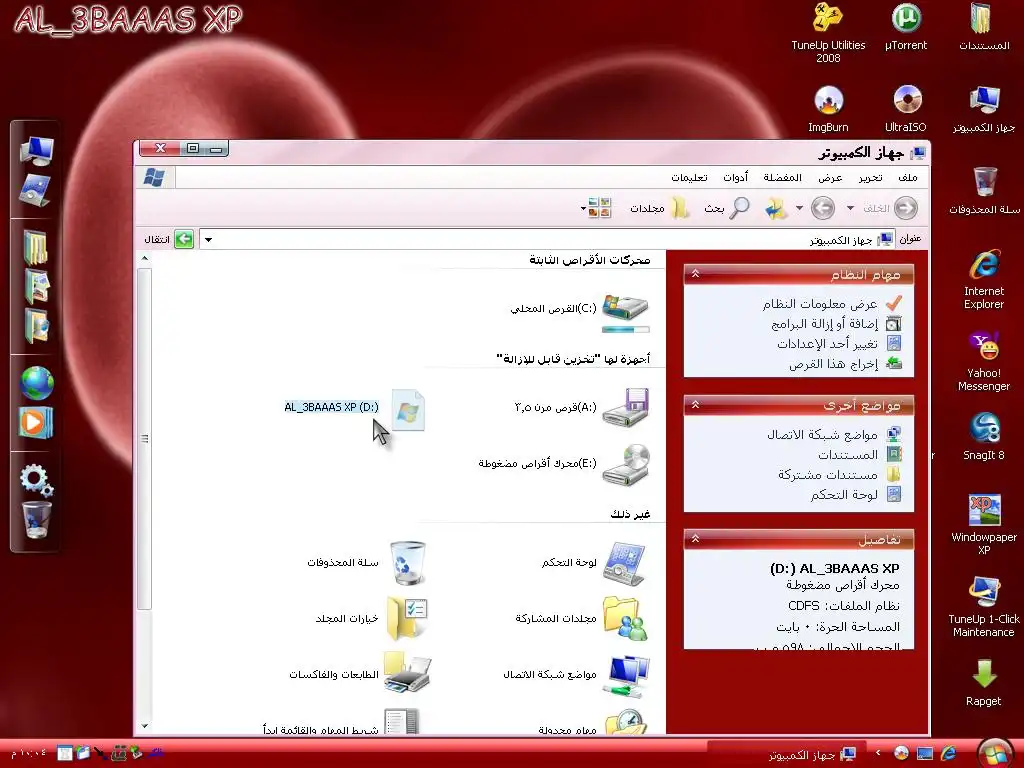Open the folder options خيارات المجلد icon
Image resolution: width=1024 pixels, height=768 pixels.
(408, 618)
